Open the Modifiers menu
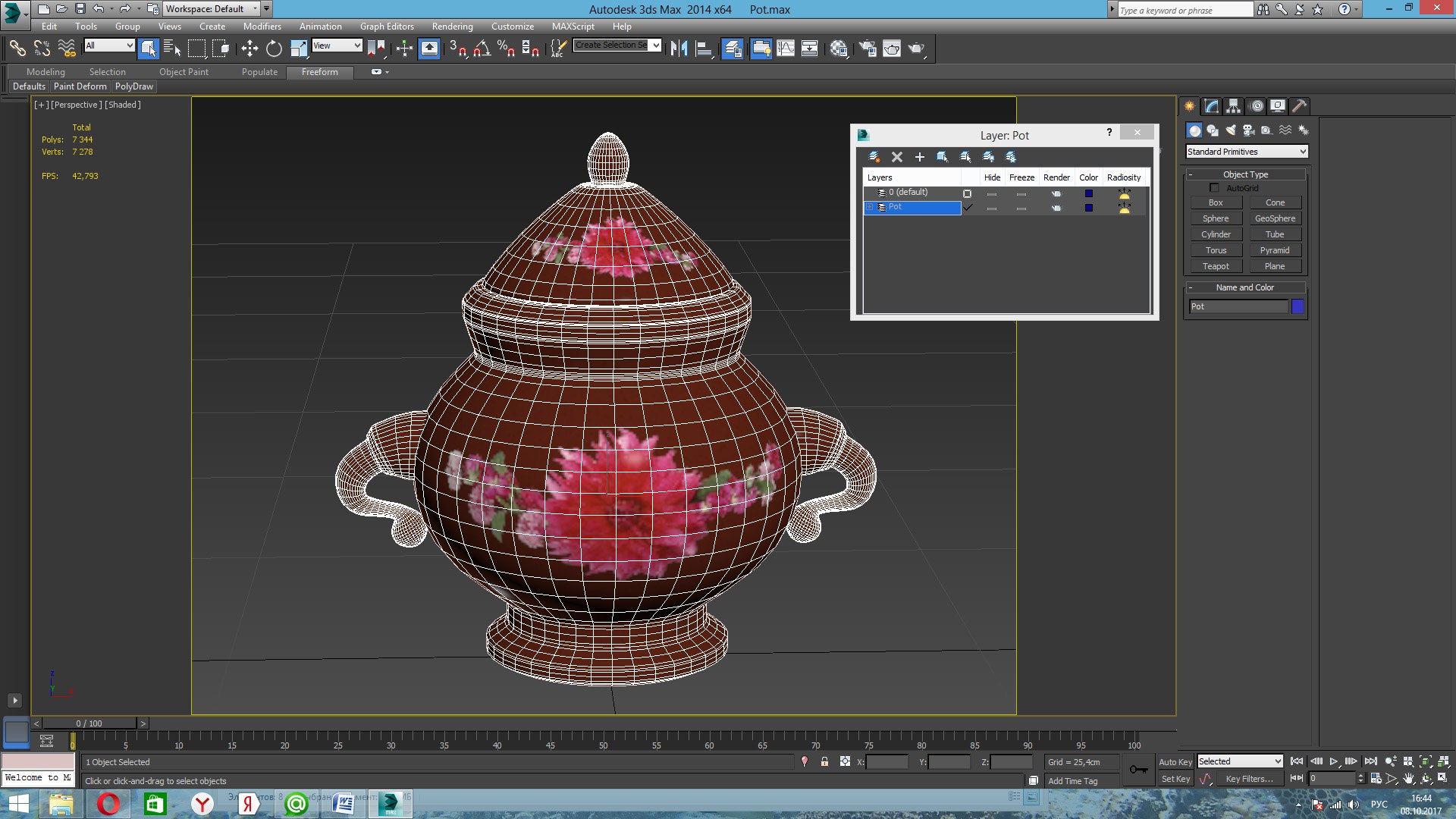 [x=262, y=26]
